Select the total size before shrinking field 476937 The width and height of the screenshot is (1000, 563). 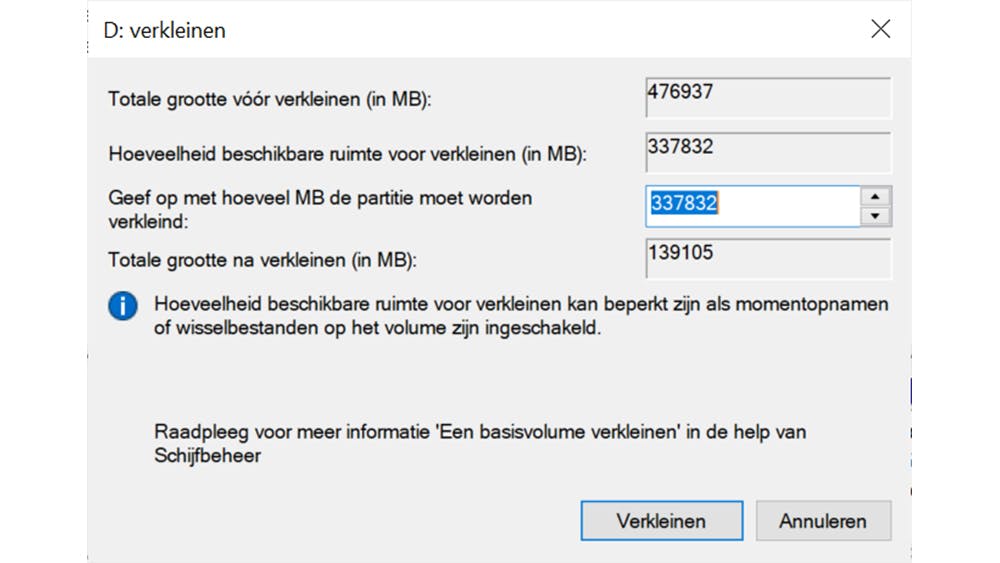click(x=767, y=99)
